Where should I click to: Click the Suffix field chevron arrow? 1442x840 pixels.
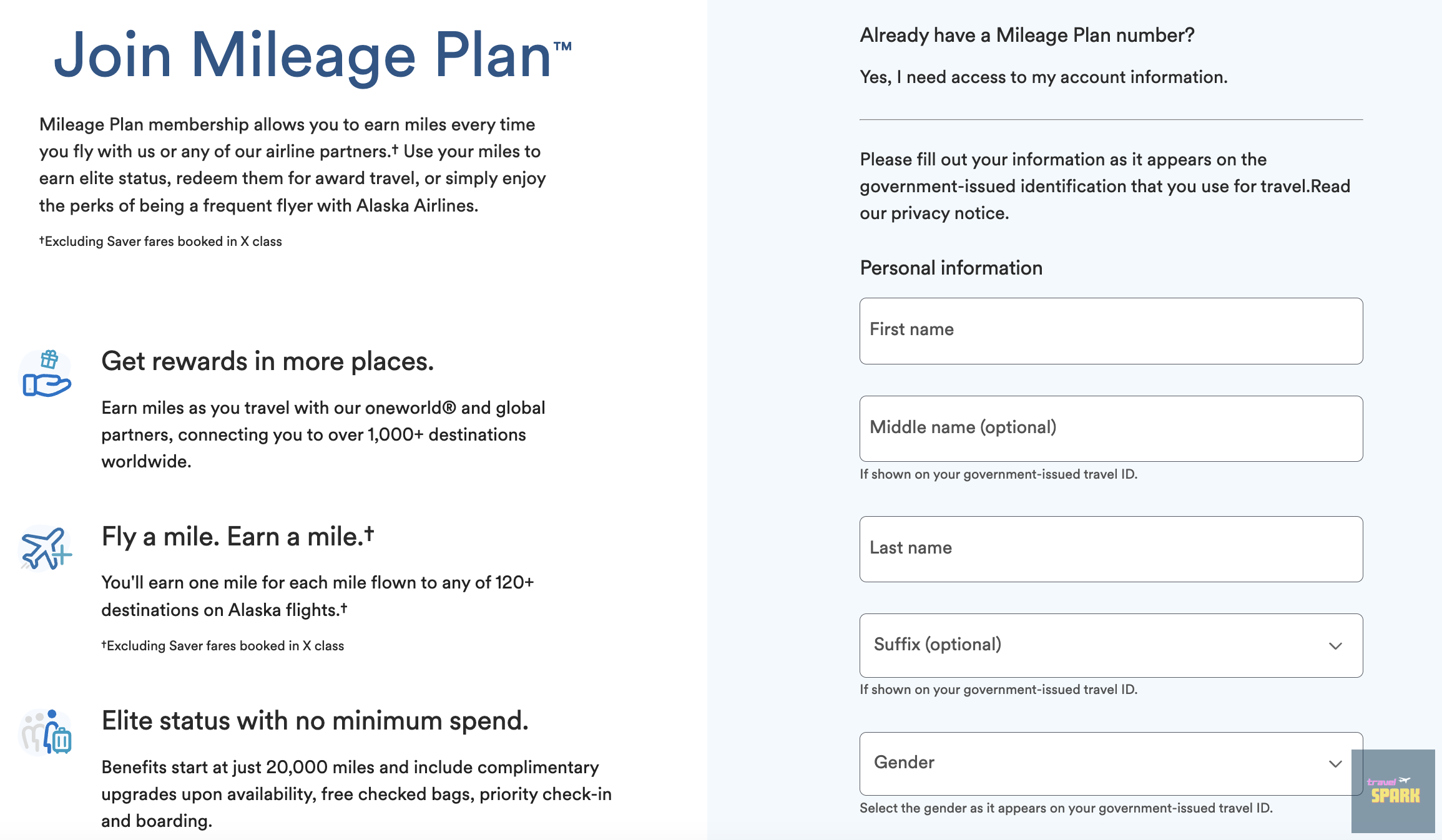click(1335, 646)
